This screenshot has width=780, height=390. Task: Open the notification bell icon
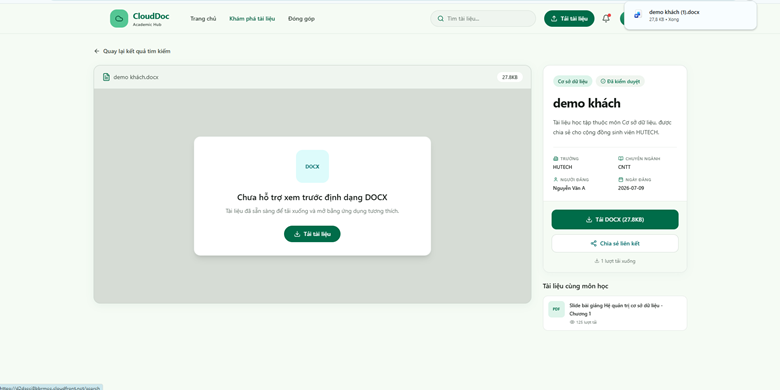pyautogui.click(x=606, y=18)
